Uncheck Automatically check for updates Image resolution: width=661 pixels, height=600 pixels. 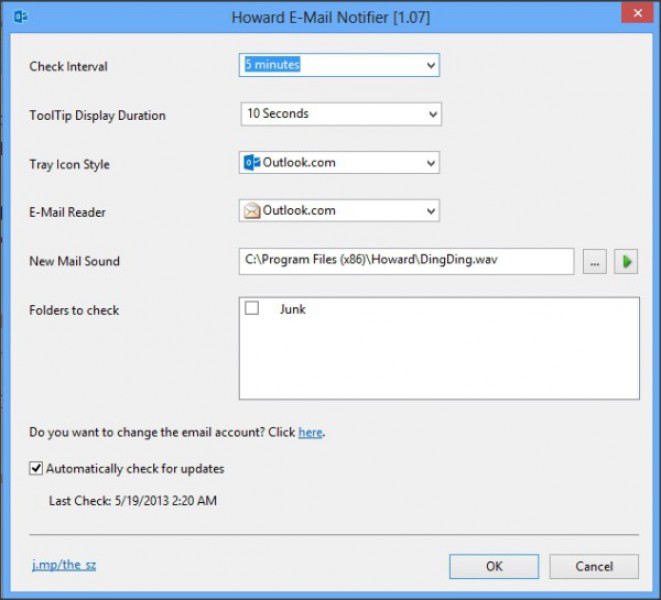37,468
